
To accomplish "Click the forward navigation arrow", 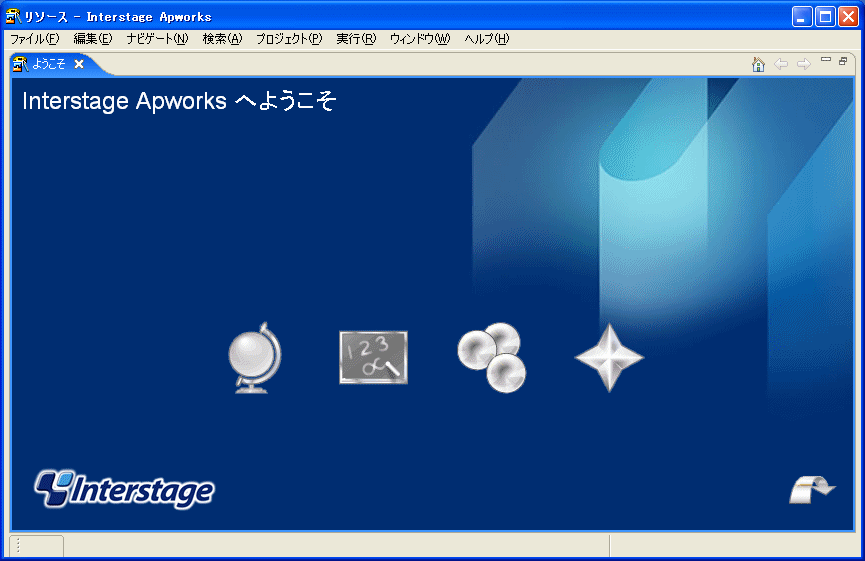I will (804, 64).
